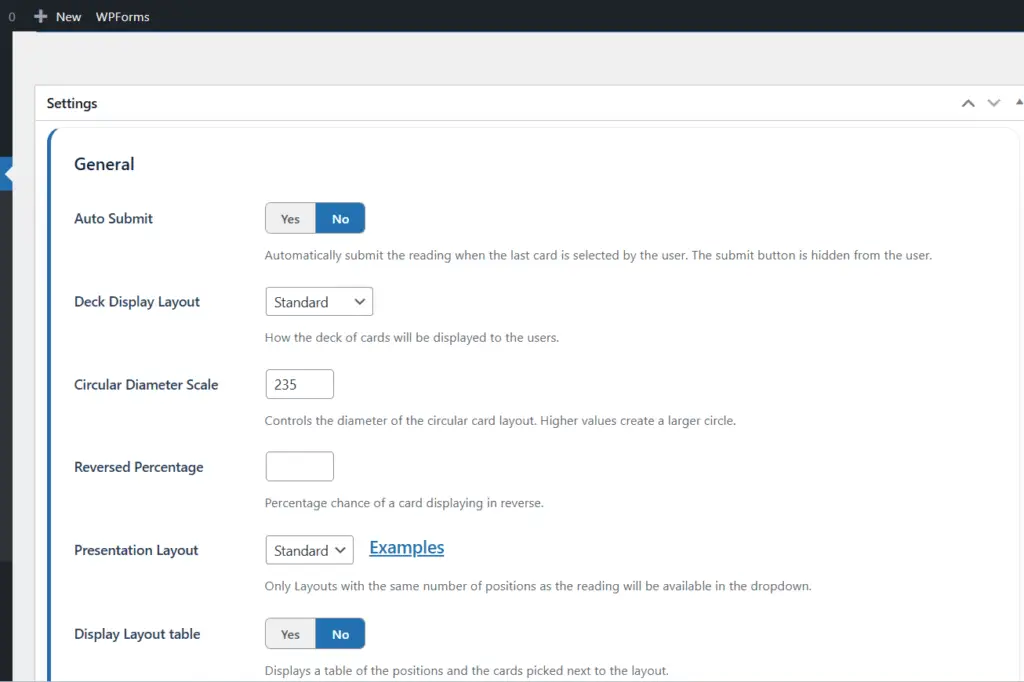Move the Settings panel up with the arrow

(968, 103)
